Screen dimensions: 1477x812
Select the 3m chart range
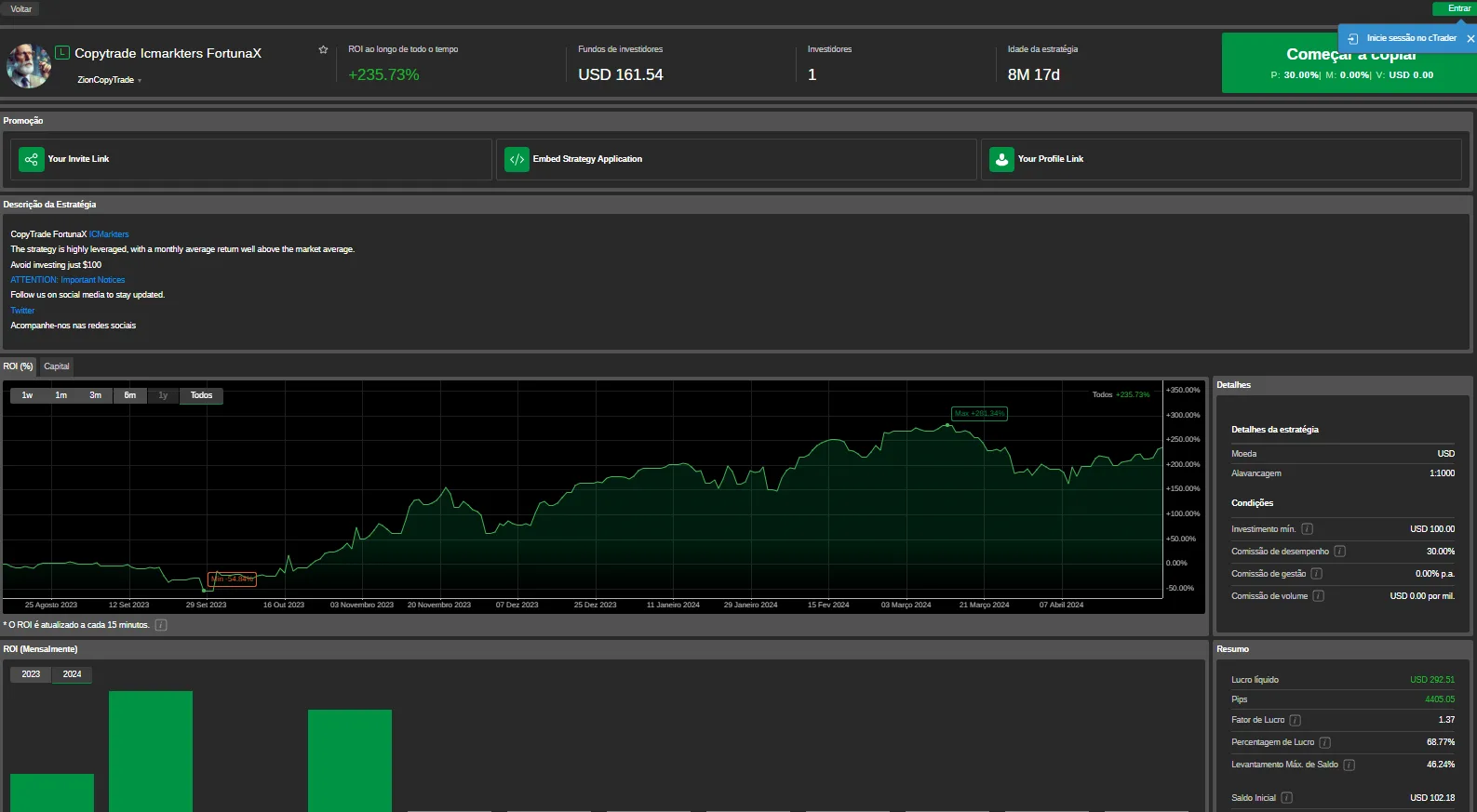96,396
